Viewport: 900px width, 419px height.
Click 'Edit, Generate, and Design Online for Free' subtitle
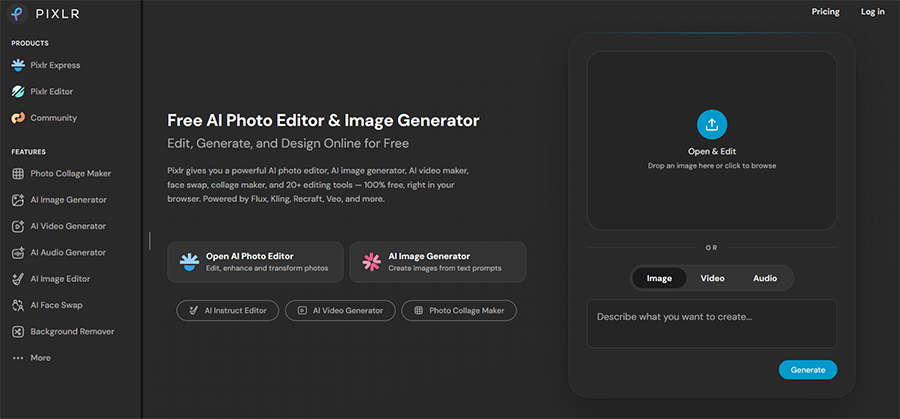coord(288,143)
